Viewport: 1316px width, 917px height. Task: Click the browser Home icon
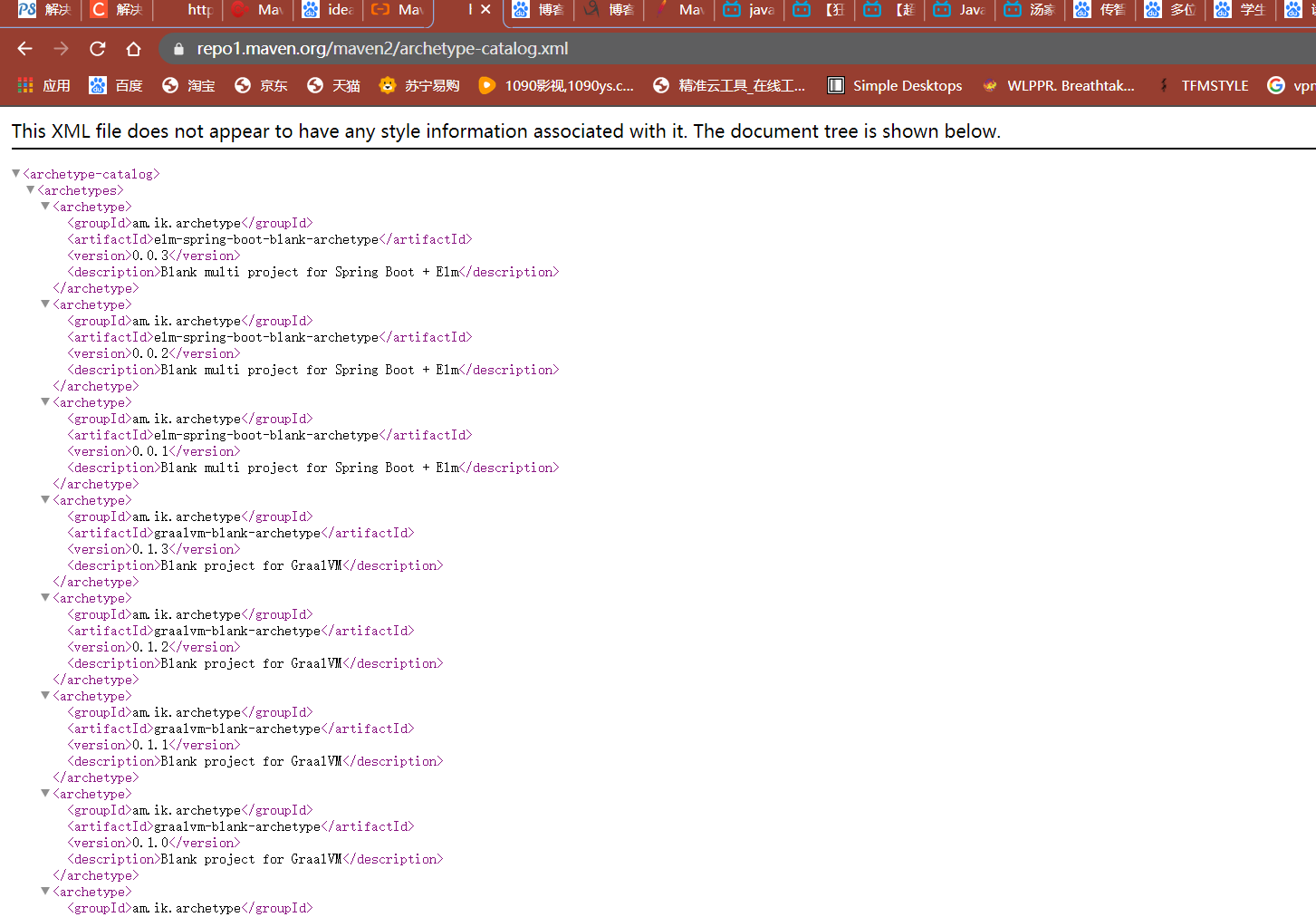[x=132, y=50]
